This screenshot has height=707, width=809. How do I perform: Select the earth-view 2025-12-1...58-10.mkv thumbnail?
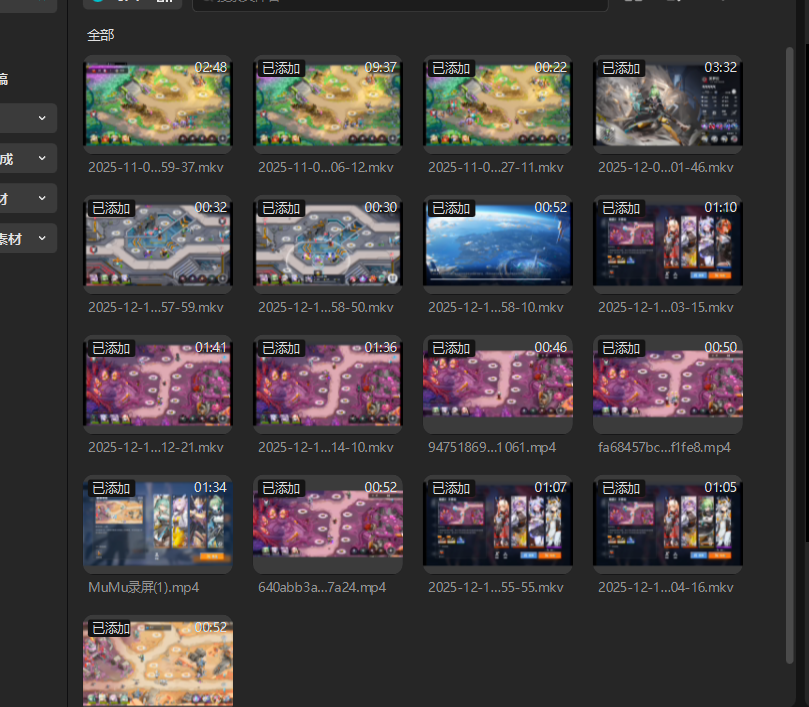point(498,244)
